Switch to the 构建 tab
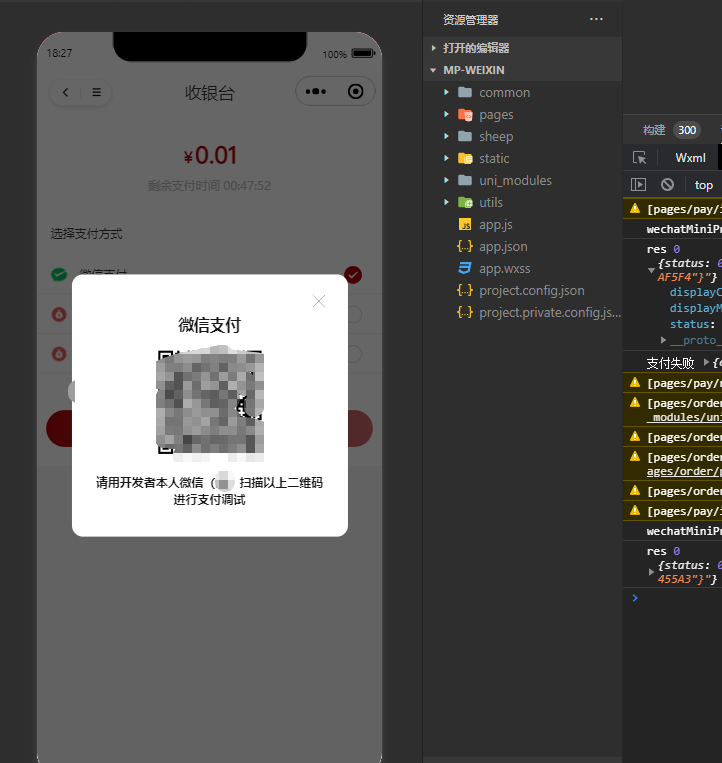722x763 pixels. [x=654, y=130]
